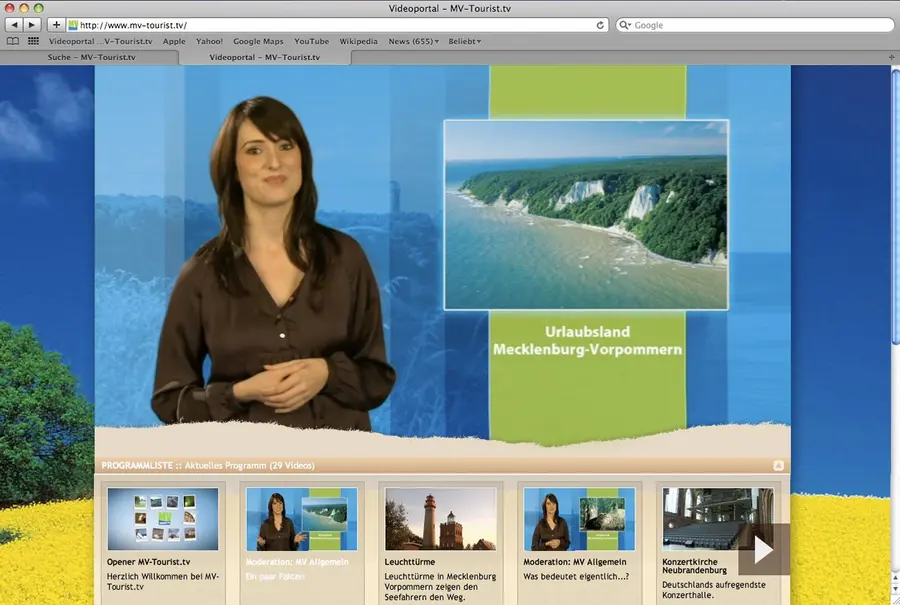The height and width of the screenshot is (605, 900).
Task: Open the YouTube bookmark
Action: click(311, 42)
